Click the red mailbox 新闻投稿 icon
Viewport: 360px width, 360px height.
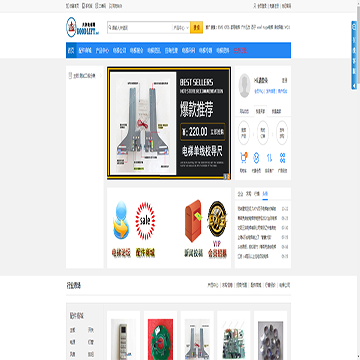coord(194,221)
